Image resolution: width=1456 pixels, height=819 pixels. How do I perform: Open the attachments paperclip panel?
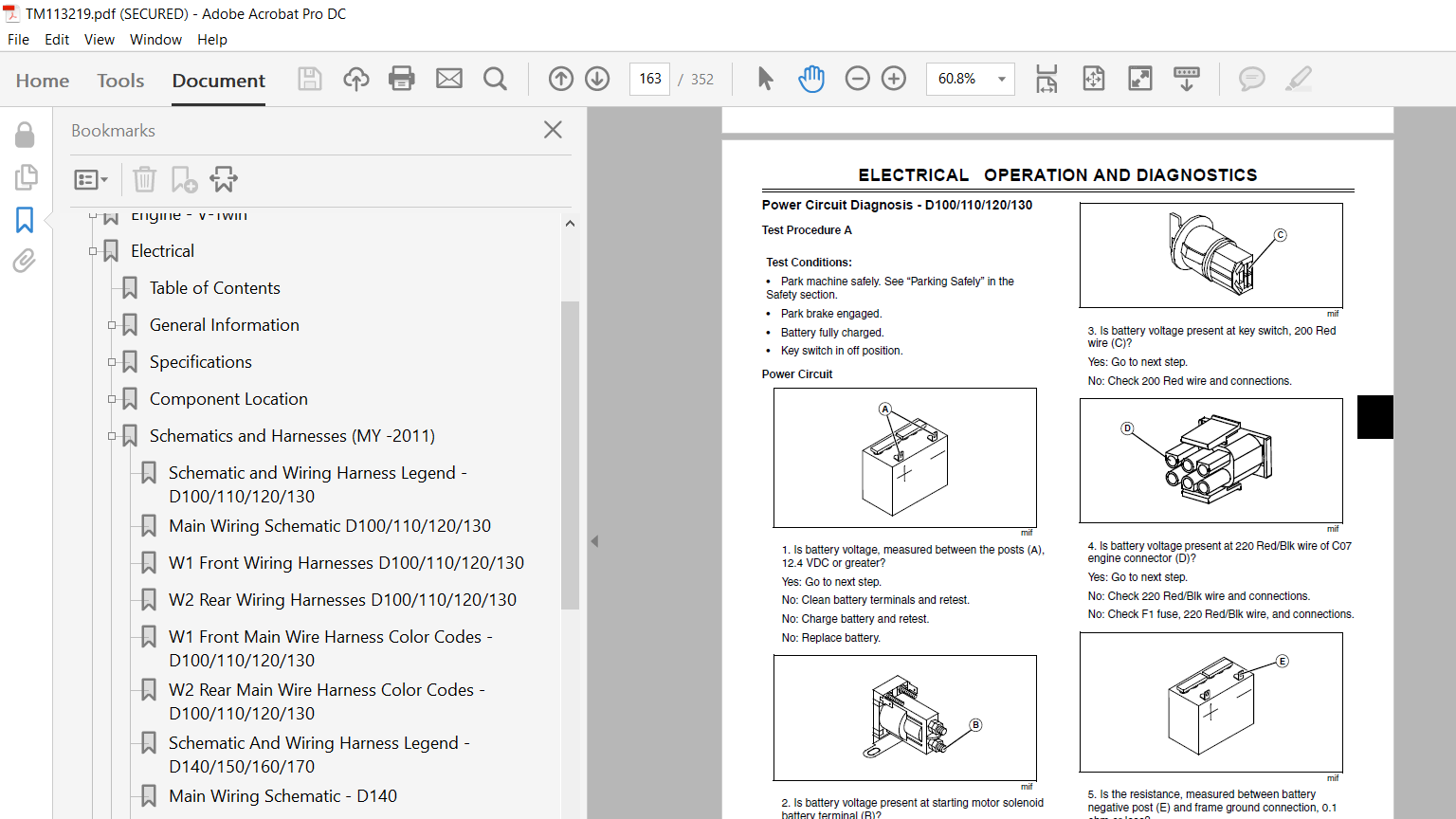click(x=25, y=261)
